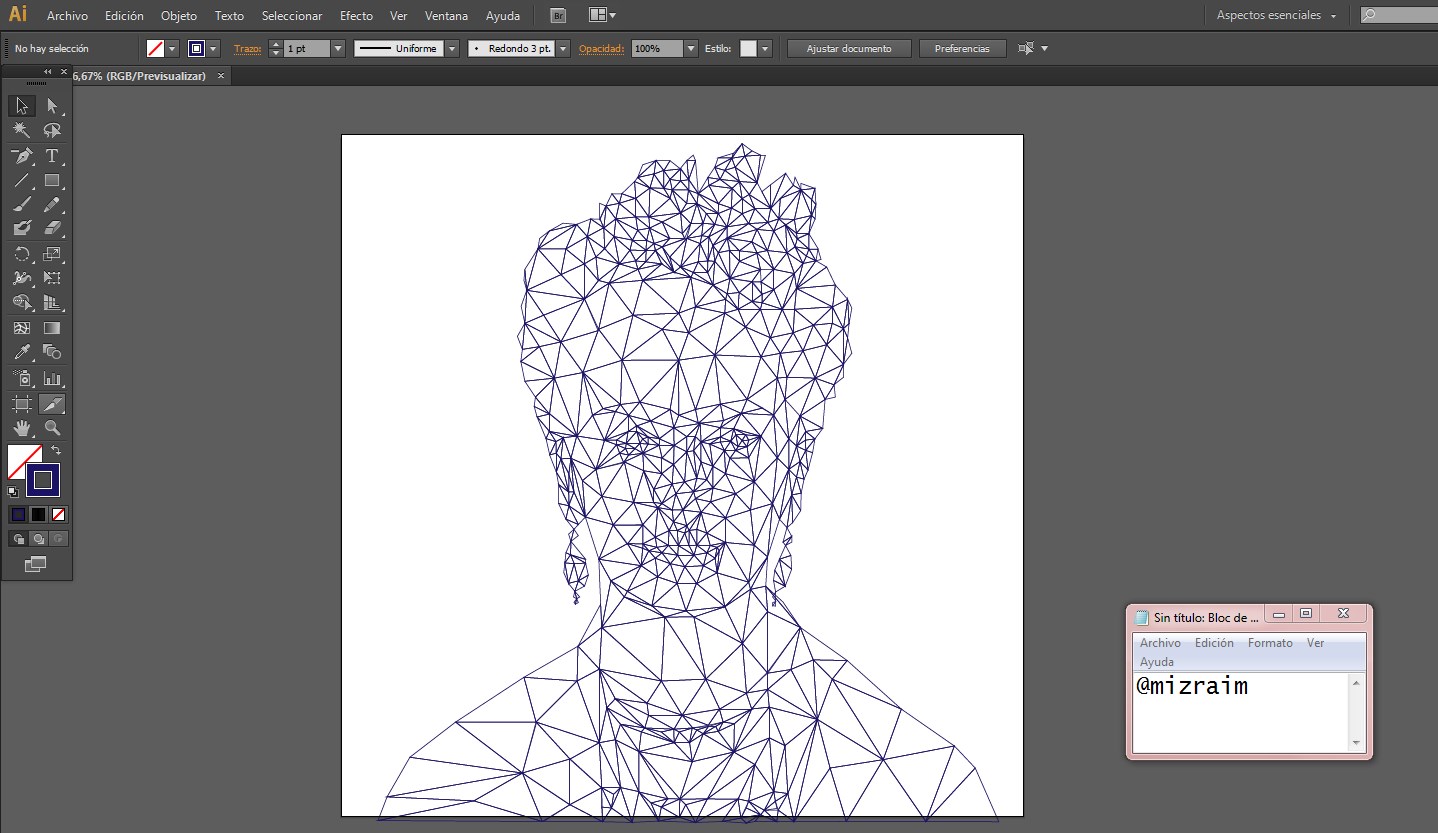1438x833 pixels.
Task: Open the fill color dropdown in control bar
Action: [x=173, y=48]
